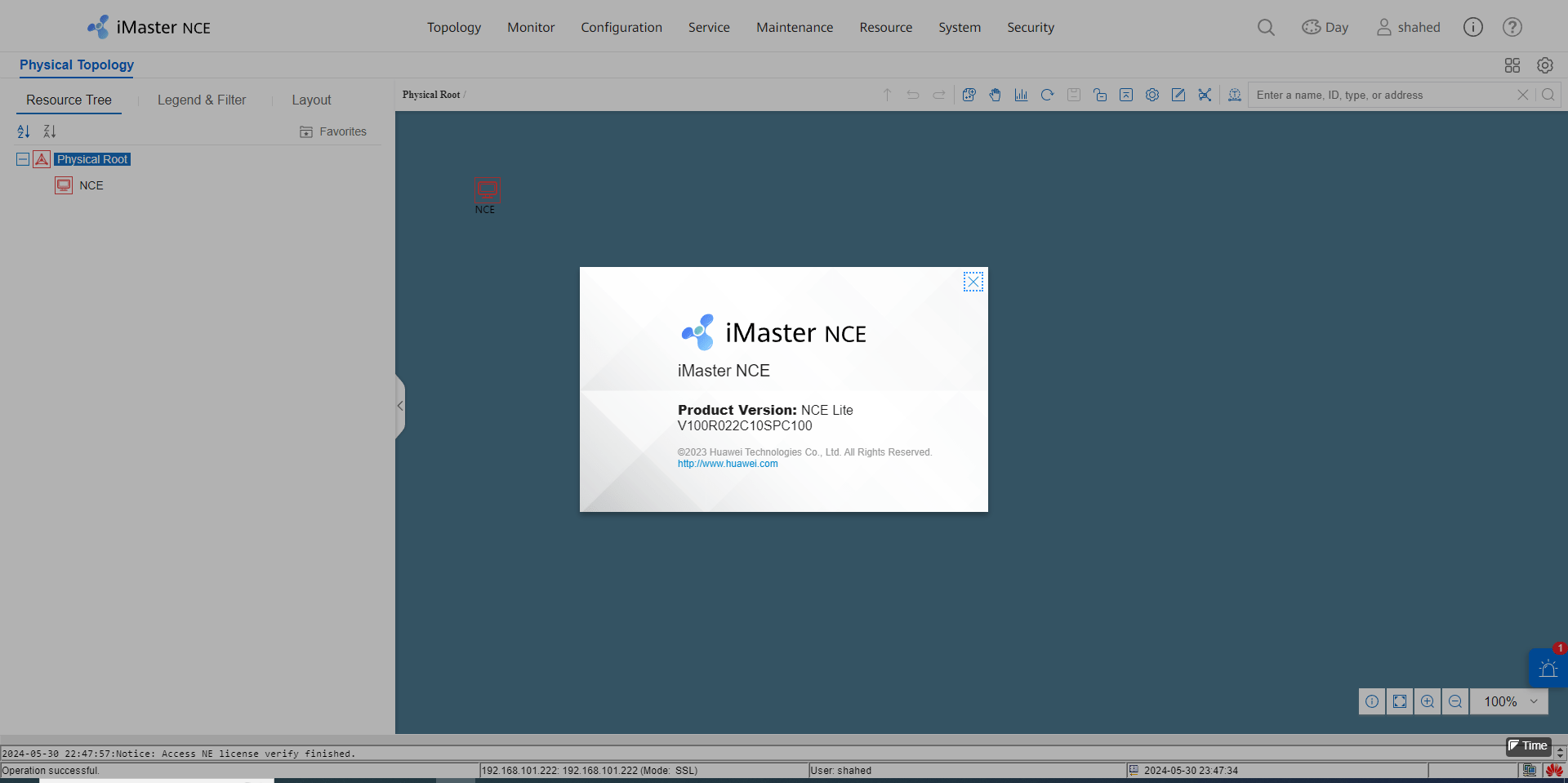
Task: Open the topology toolbar gear settings
Action: click(x=1152, y=95)
